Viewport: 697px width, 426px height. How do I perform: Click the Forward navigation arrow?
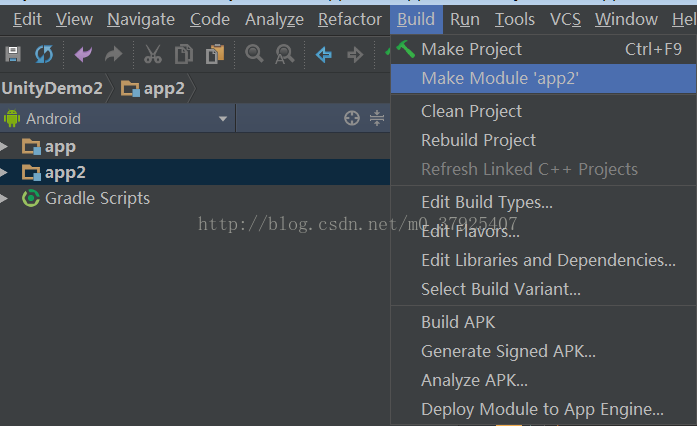coord(355,55)
